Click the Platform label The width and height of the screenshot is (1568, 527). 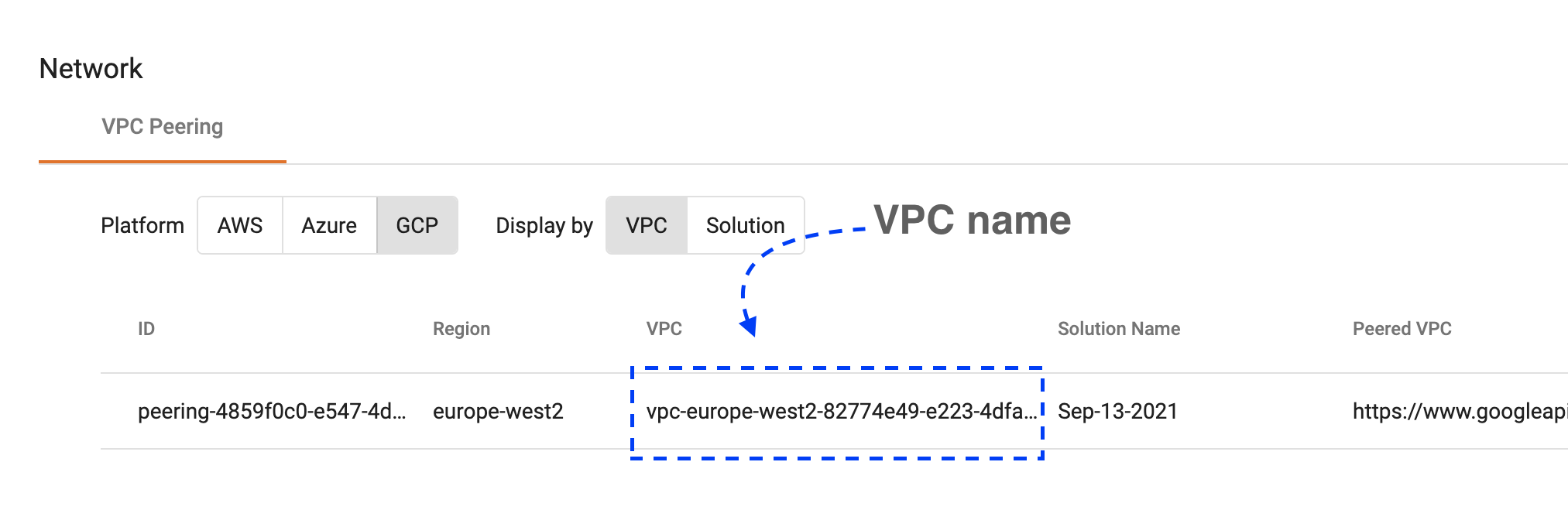(x=142, y=225)
